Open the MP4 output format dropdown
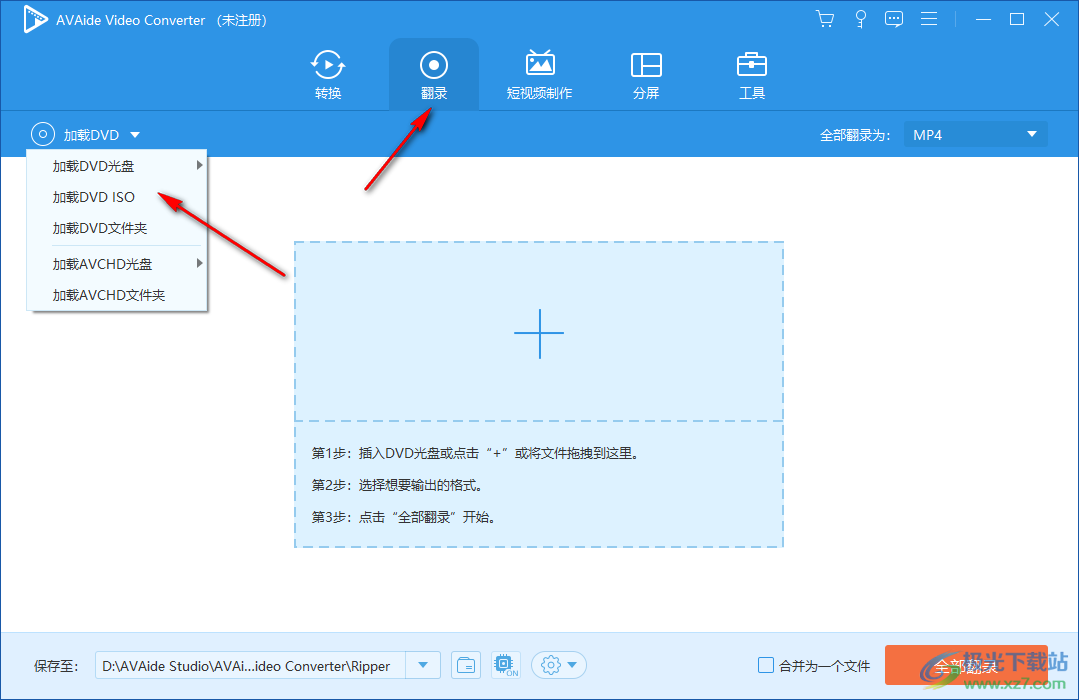 pos(975,134)
